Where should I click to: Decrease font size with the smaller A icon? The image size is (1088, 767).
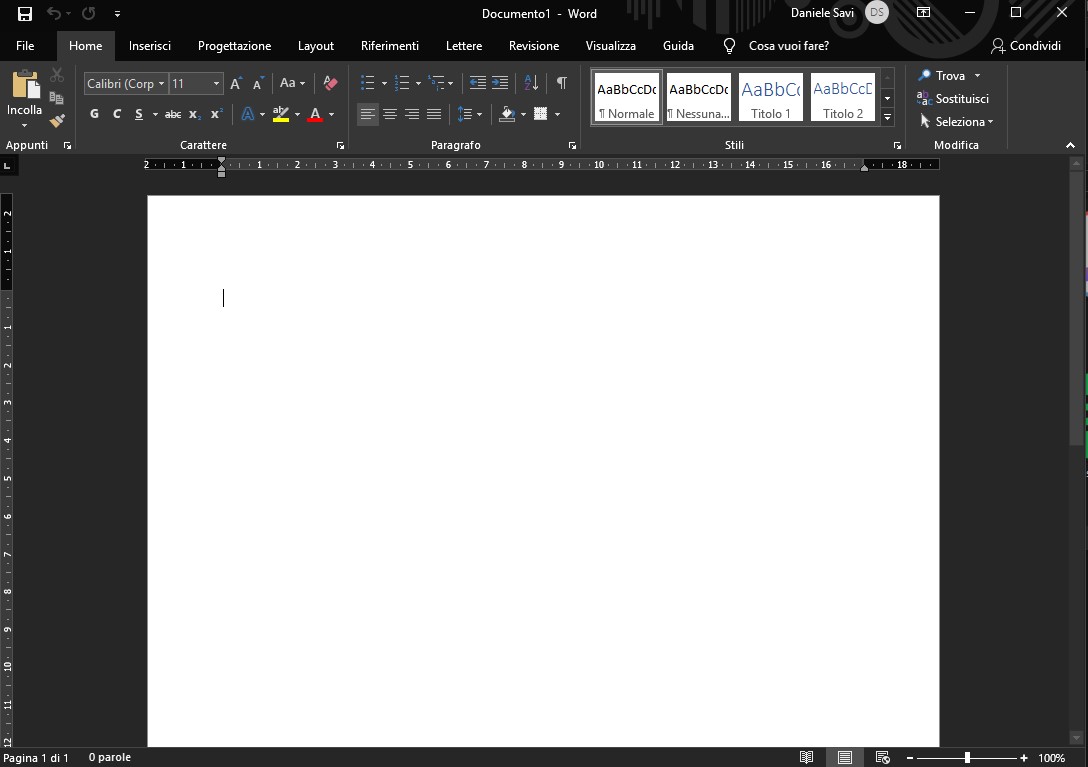[258, 83]
